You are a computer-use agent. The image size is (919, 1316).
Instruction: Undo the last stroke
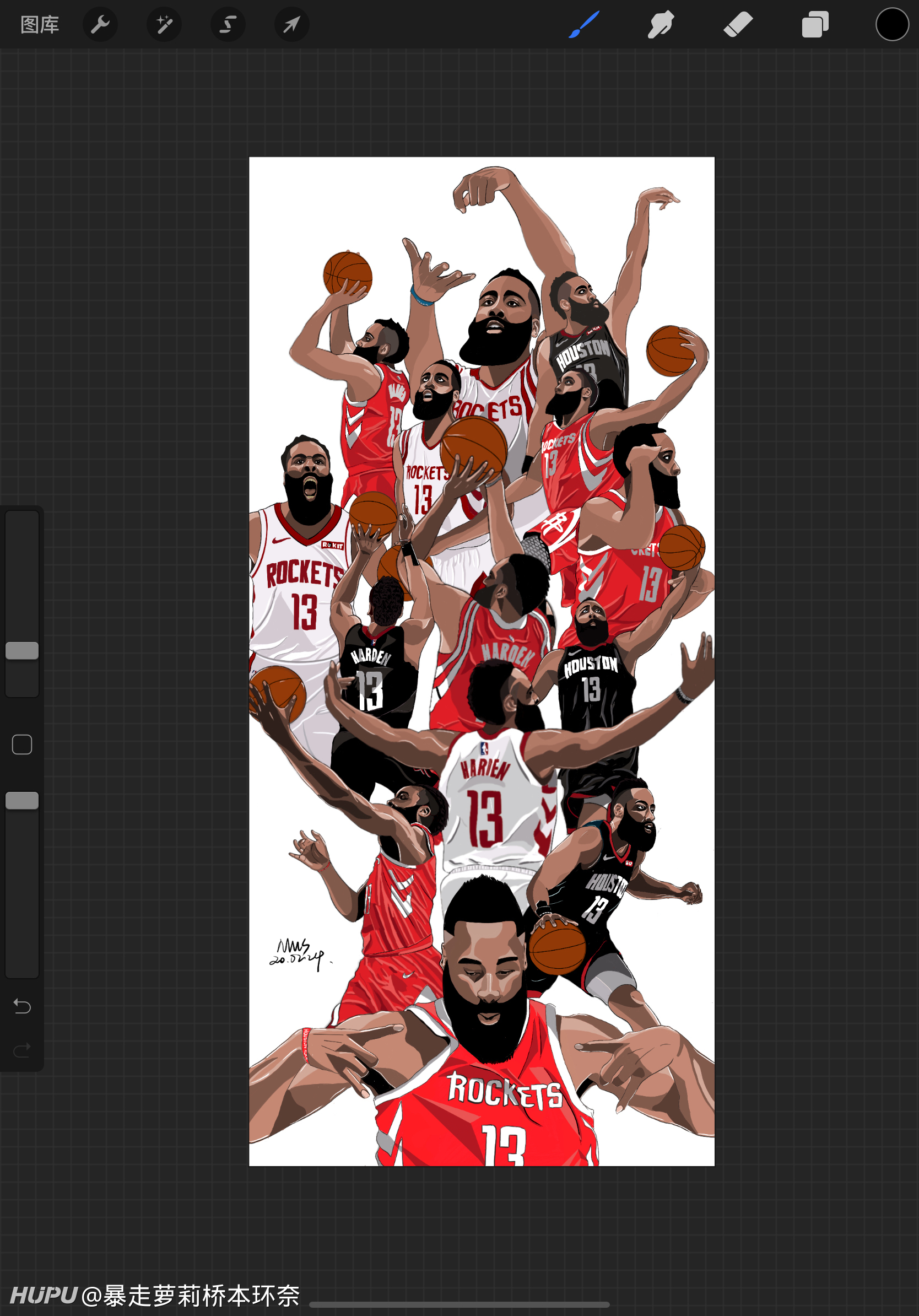pyautogui.click(x=22, y=1006)
